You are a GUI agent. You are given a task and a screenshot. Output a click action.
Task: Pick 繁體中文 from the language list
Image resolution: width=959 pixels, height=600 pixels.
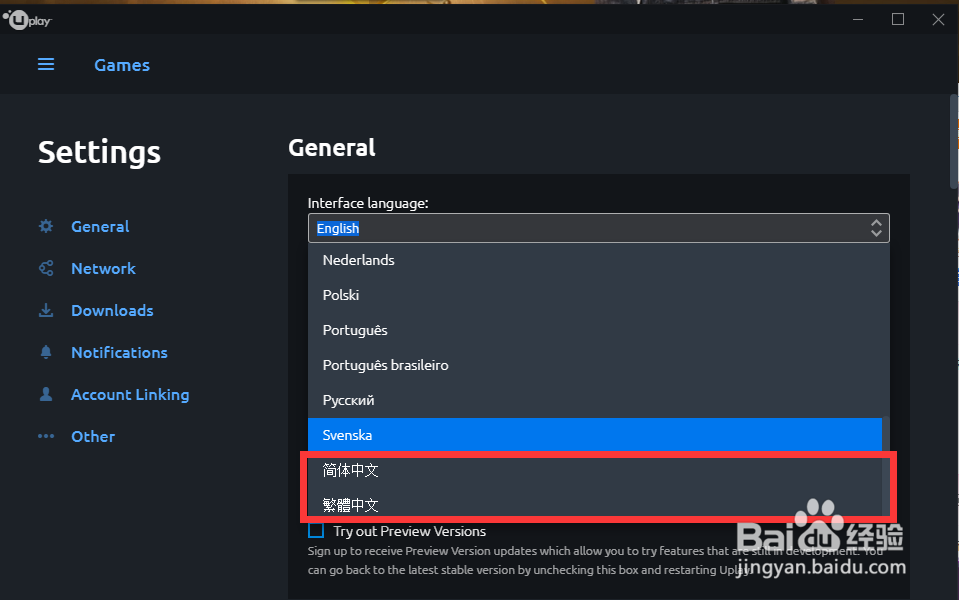tap(350, 505)
